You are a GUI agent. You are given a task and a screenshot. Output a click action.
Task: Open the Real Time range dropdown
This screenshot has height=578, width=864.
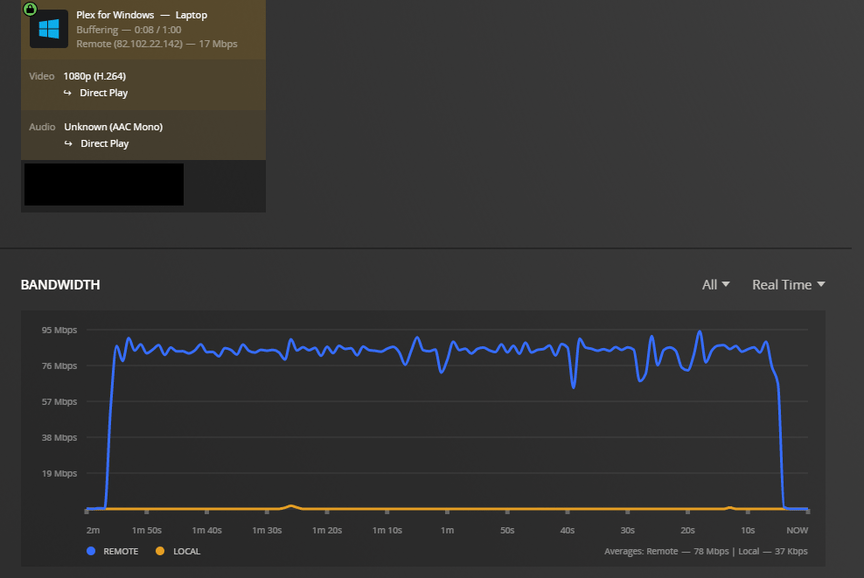click(x=789, y=285)
